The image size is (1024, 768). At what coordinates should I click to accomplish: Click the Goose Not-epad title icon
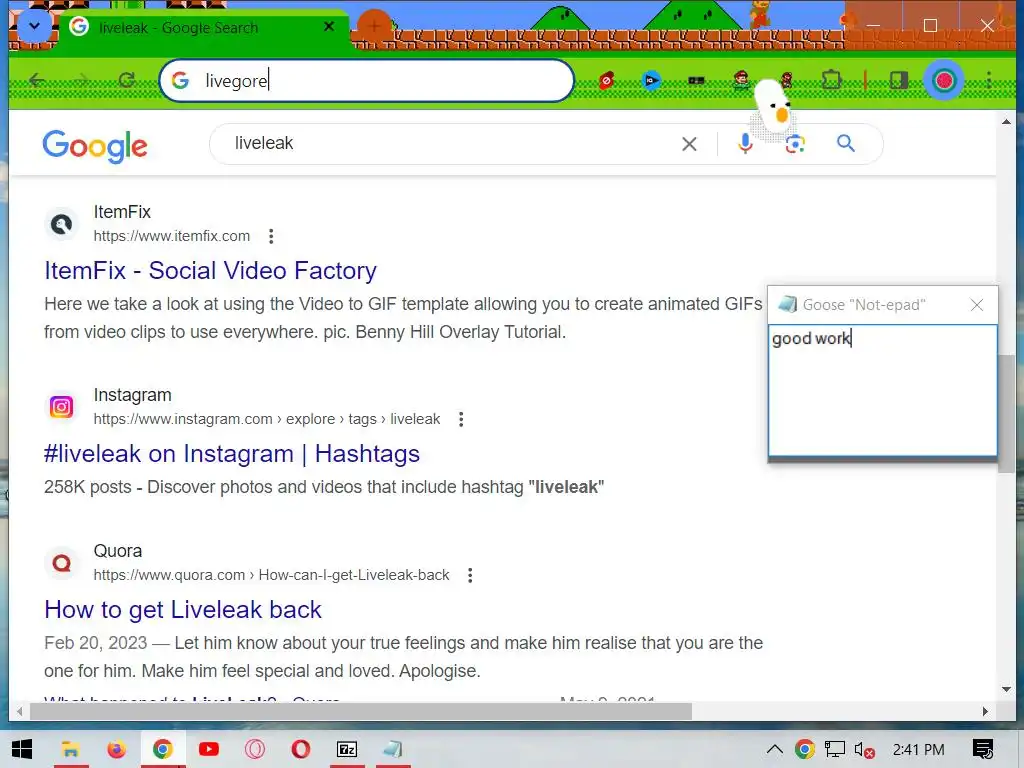pyautogui.click(x=788, y=304)
